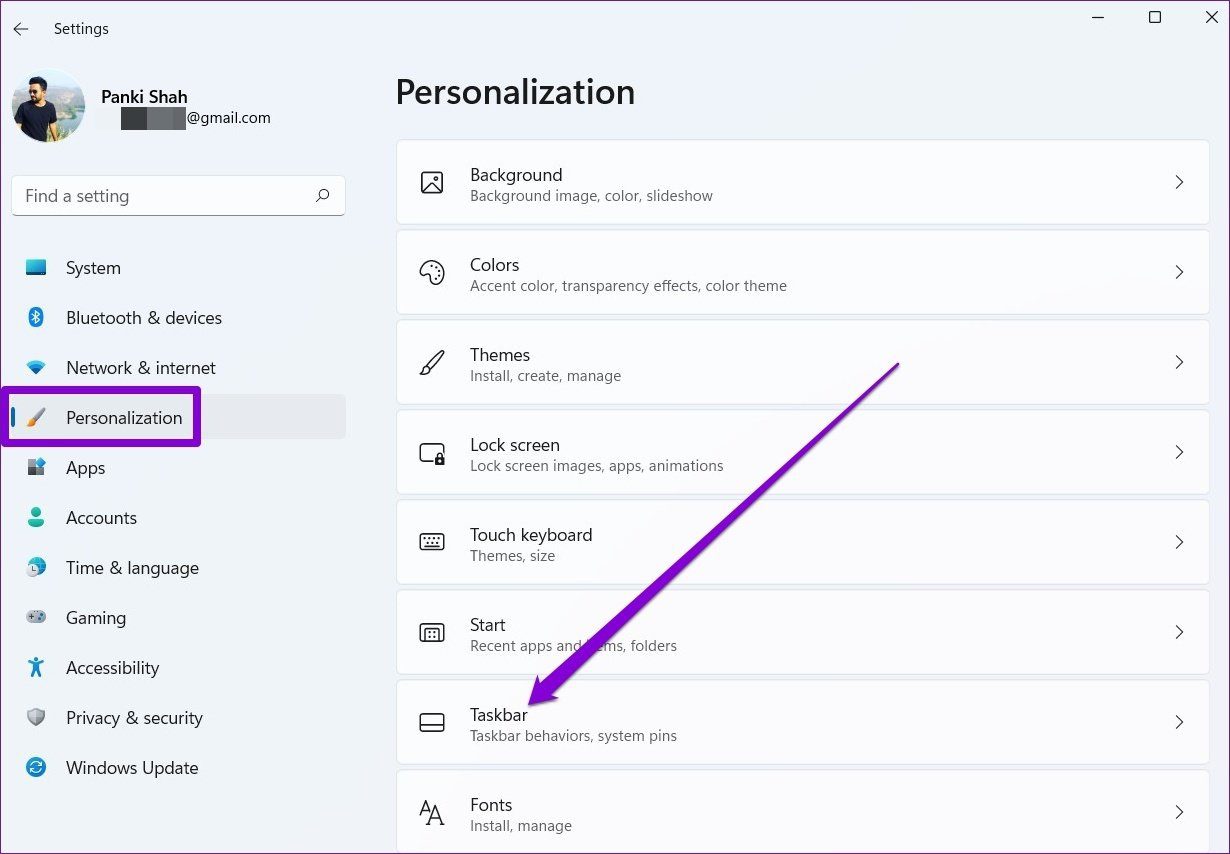Open the Accounts settings section
1230x854 pixels.
pyautogui.click(x=178, y=518)
